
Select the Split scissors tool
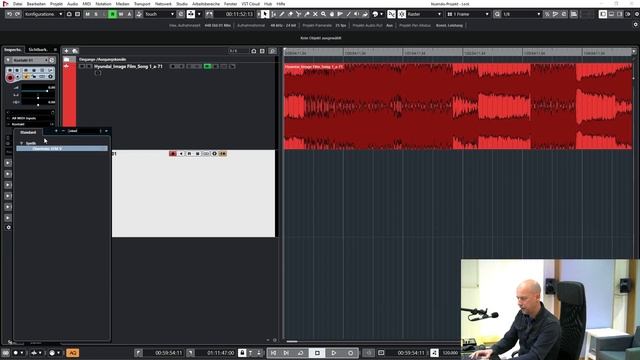pos(298,14)
